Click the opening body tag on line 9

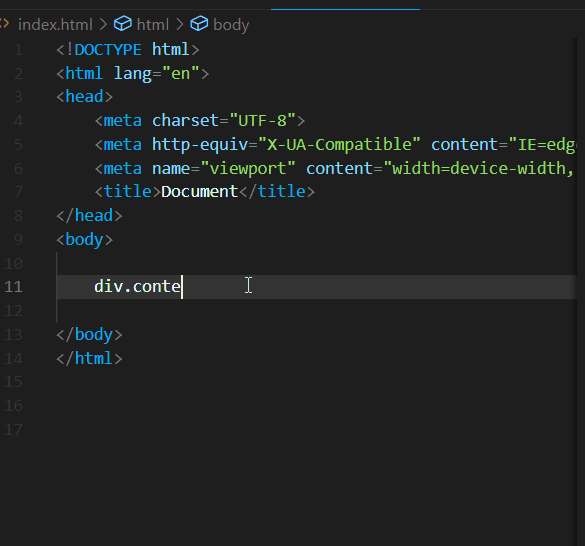pos(84,240)
